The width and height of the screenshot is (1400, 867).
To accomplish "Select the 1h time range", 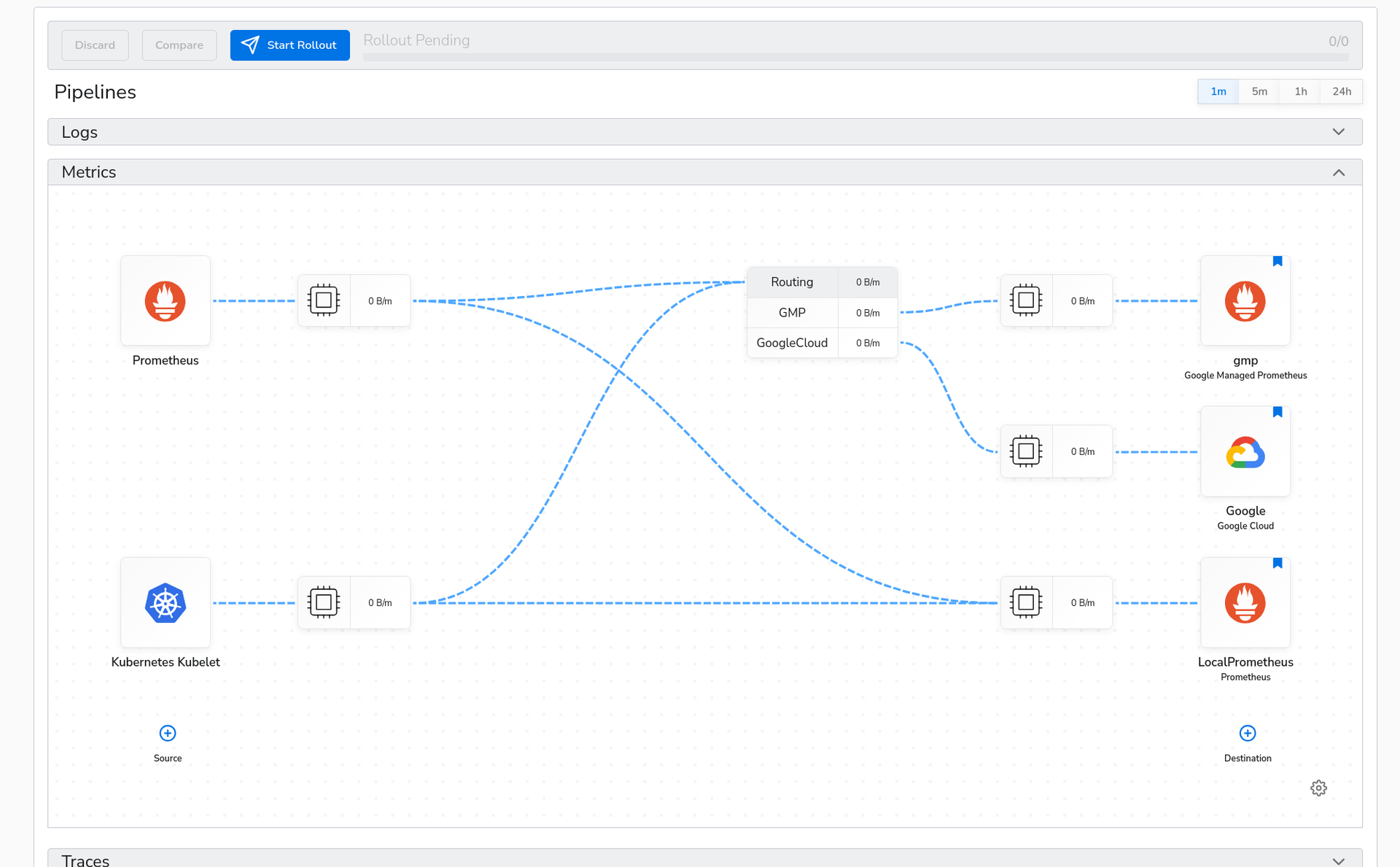I will tap(1300, 91).
